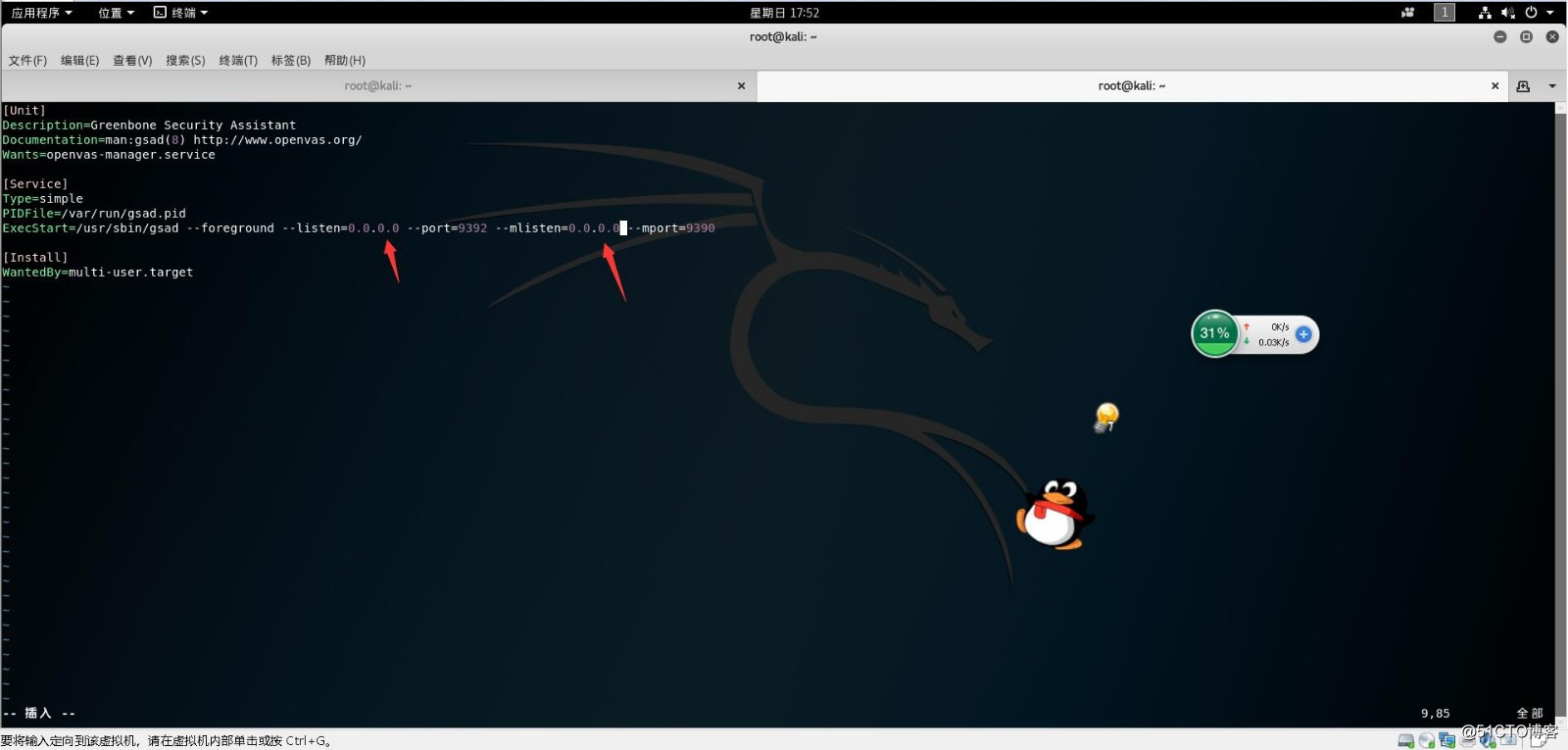Minimize the terminal window
This screenshot has width=1568, height=750.
point(1499,37)
